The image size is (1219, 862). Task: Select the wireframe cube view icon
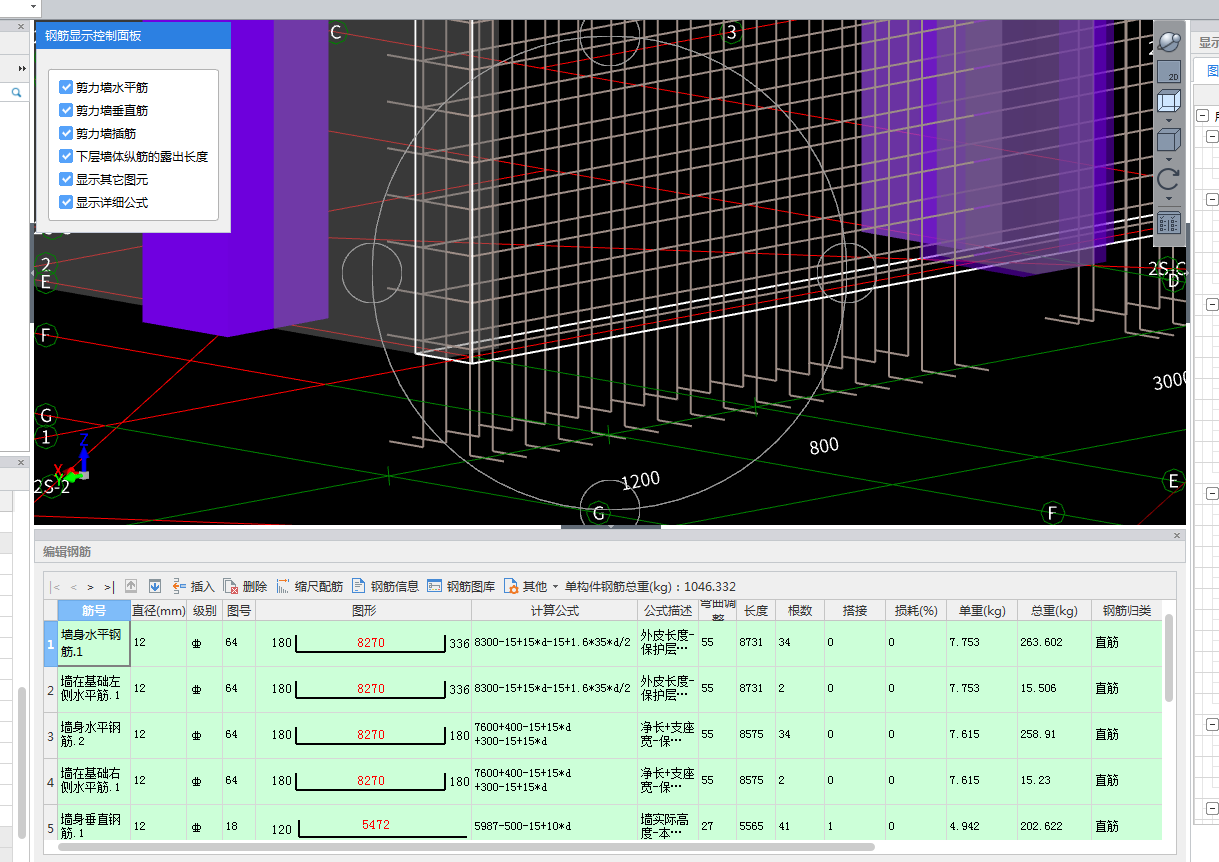(1169, 101)
